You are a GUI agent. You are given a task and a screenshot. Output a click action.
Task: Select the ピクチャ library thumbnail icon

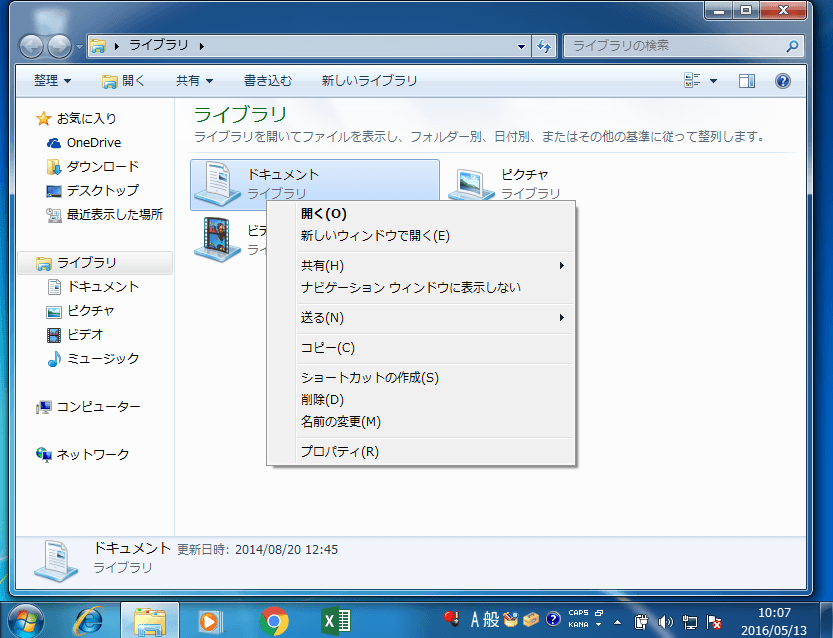coord(470,182)
